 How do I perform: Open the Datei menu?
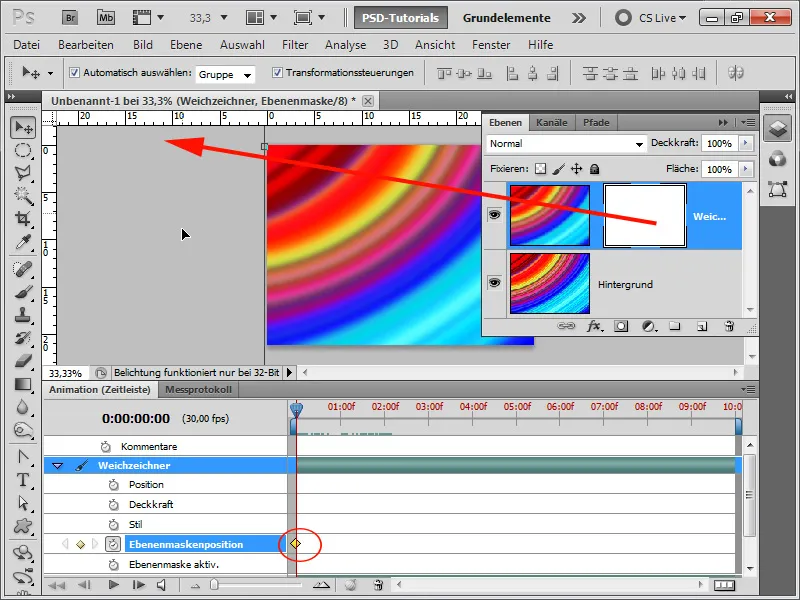click(x=27, y=45)
